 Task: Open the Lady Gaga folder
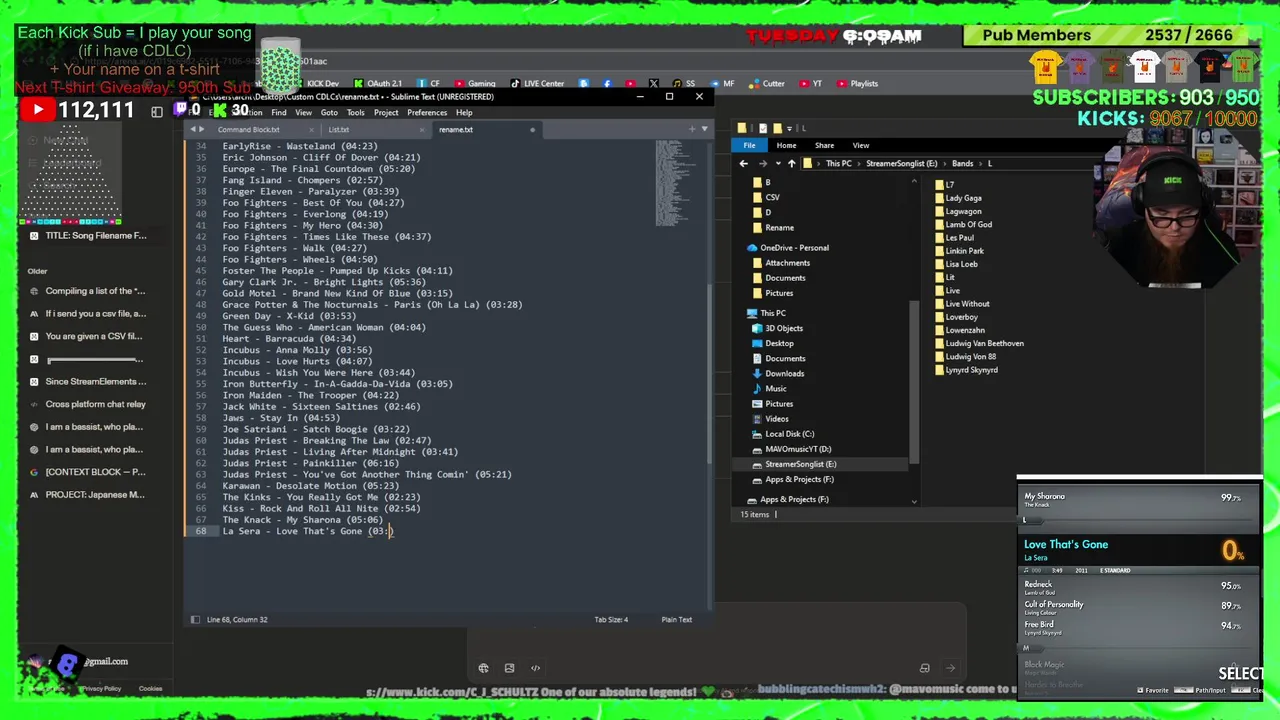(963, 198)
